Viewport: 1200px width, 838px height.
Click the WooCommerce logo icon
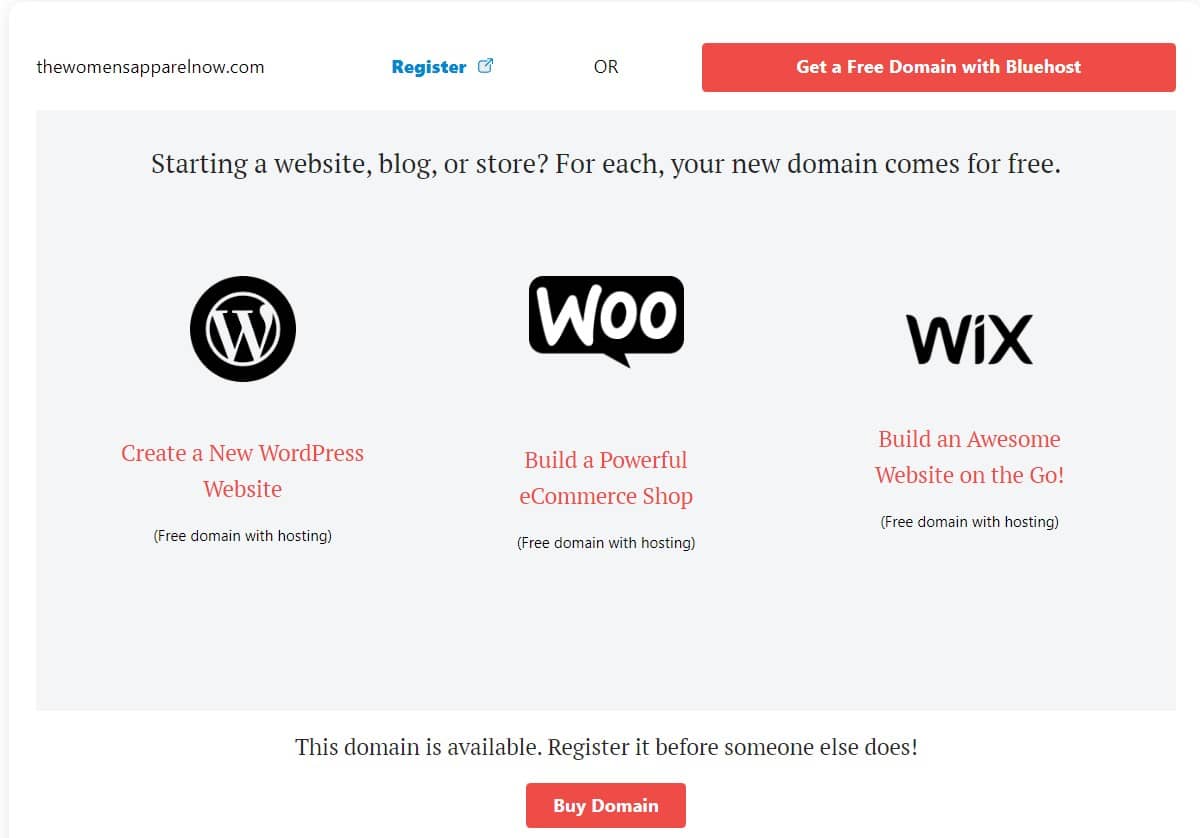click(606, 321)
